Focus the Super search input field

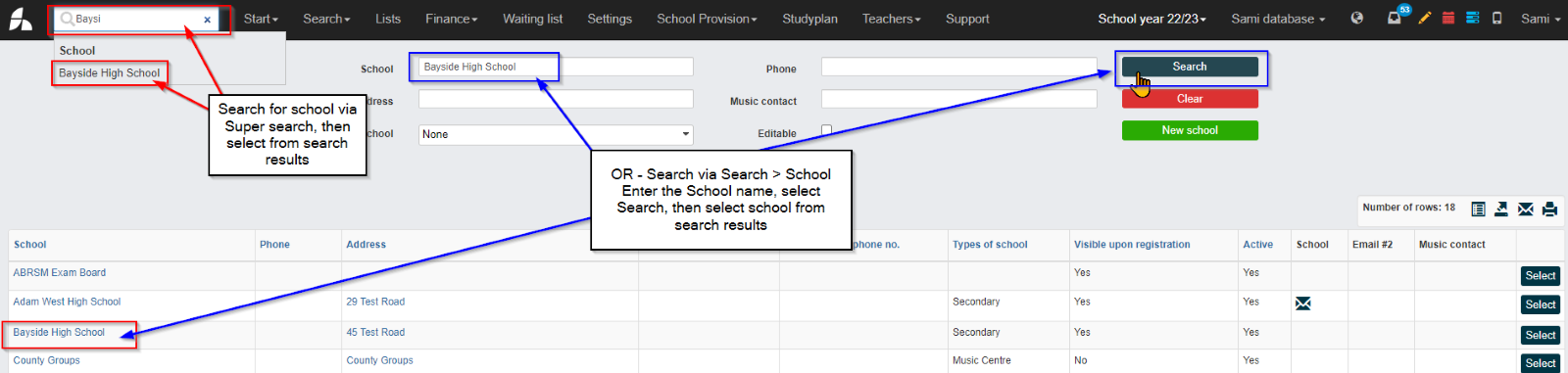tap(137, 20)
